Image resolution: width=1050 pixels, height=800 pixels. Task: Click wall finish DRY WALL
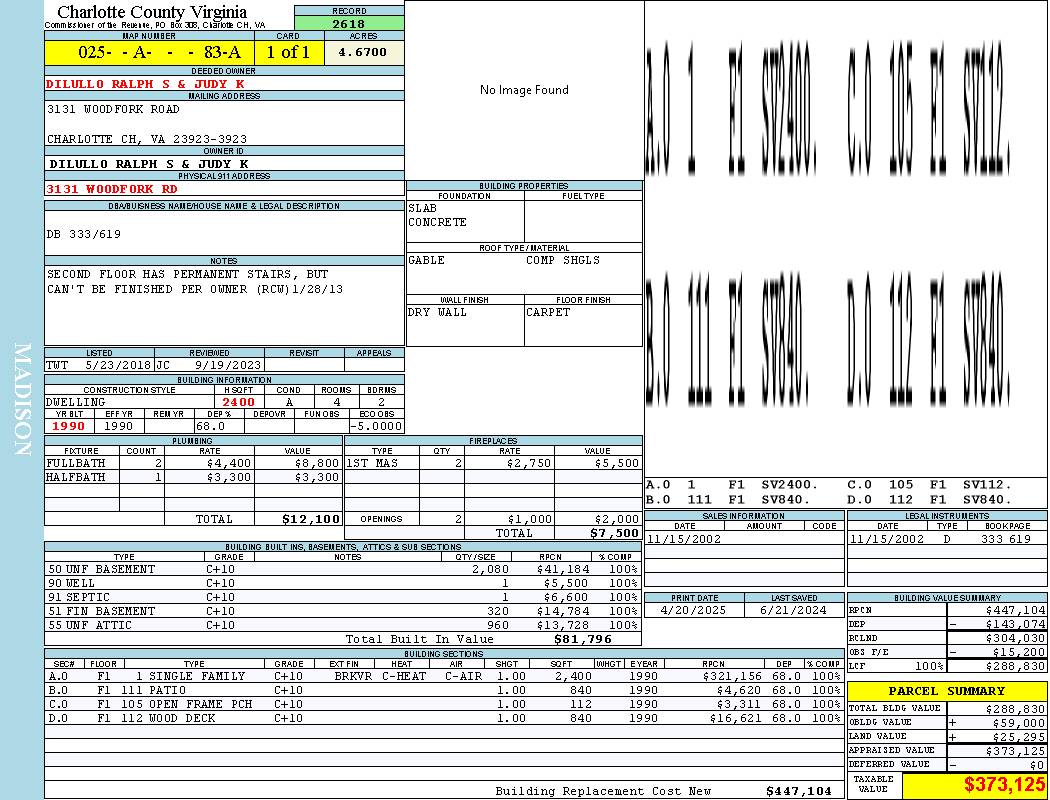coord(437,313)
